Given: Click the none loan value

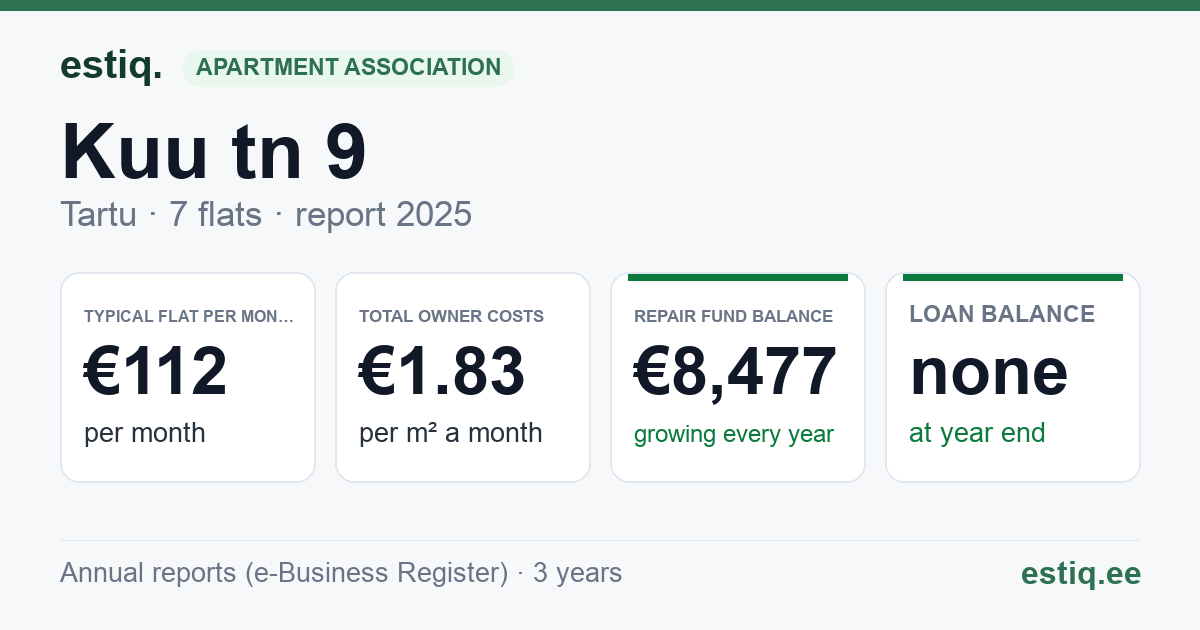Looking at the screenshot, I should 989,372.
